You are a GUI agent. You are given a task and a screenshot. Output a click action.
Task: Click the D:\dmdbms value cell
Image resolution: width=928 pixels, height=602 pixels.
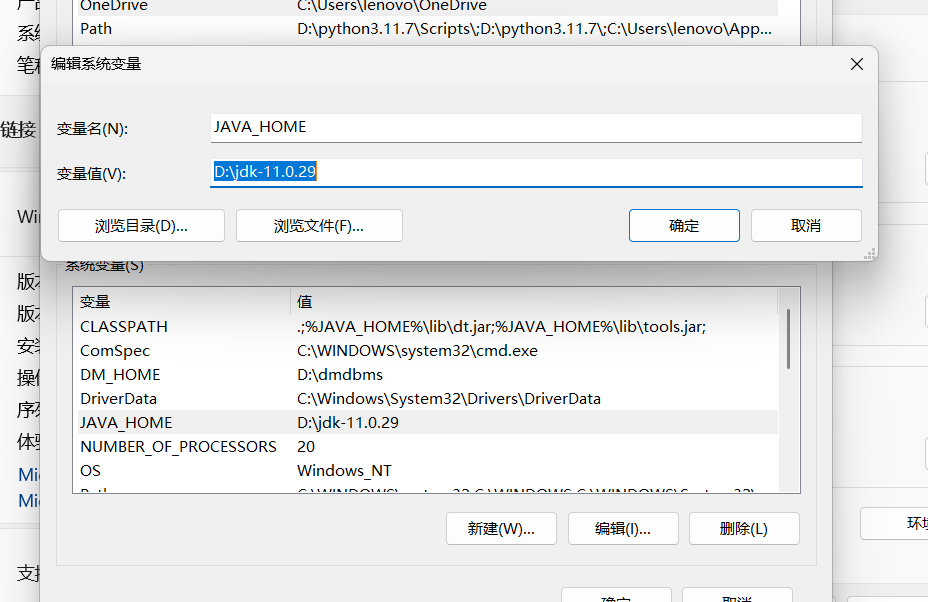click(x=340, y=375)
